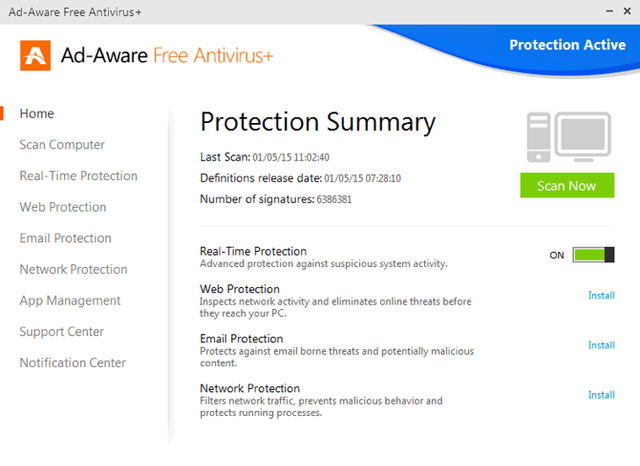Open Real-Time Protection sidebar item
The width and height of the screenshot is (640, 466).
(78, 176)
